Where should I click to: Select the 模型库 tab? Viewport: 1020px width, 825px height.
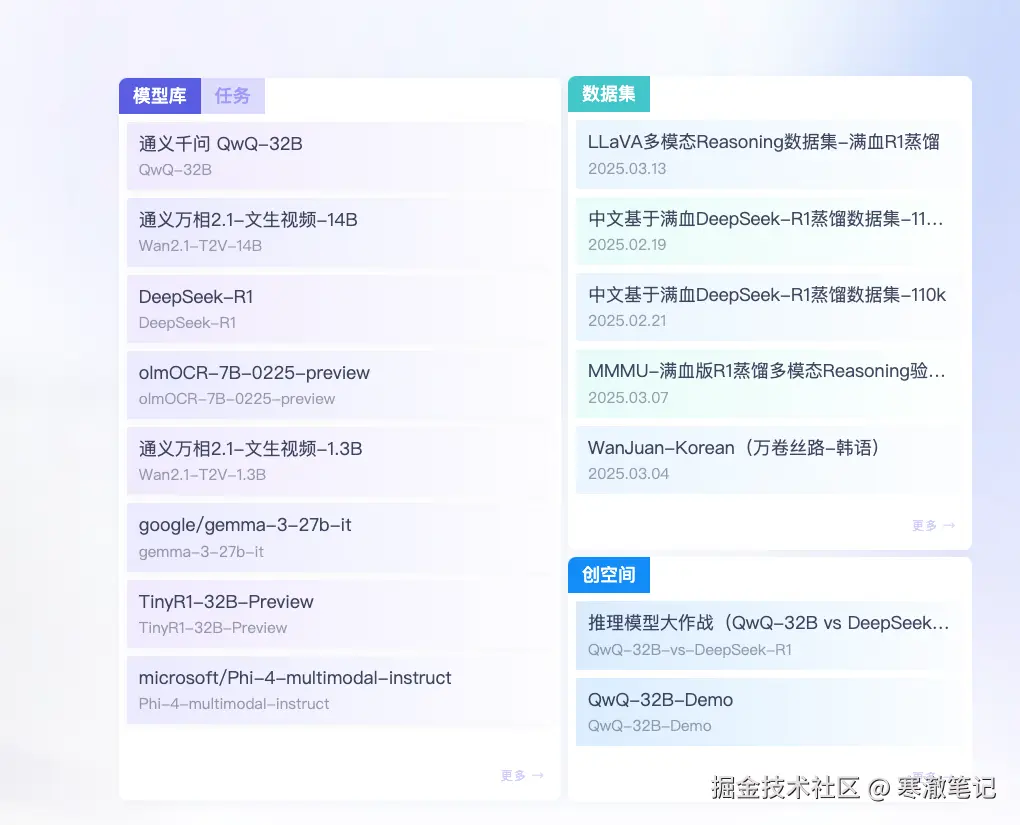tap(158, 96)
